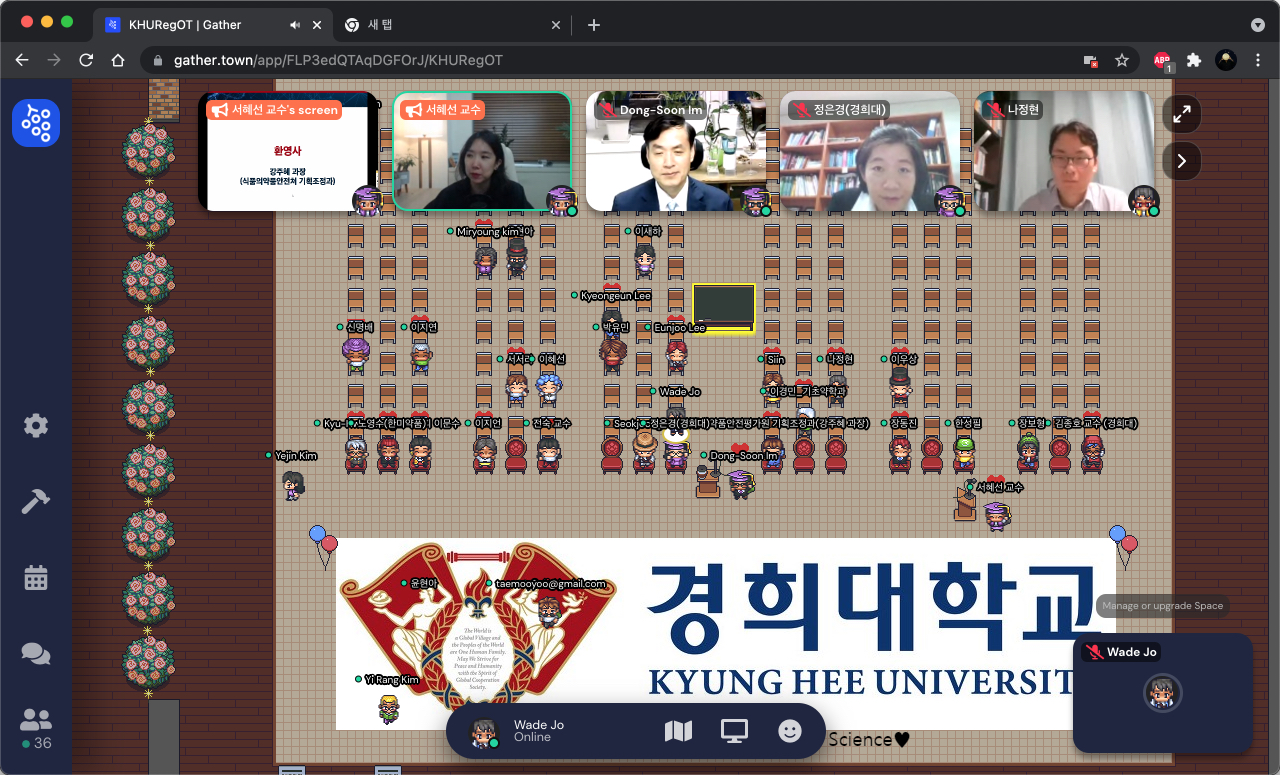Open the Build hammer tool
Viewport: 1280px width, 775px height.
(x=36, y=501)
